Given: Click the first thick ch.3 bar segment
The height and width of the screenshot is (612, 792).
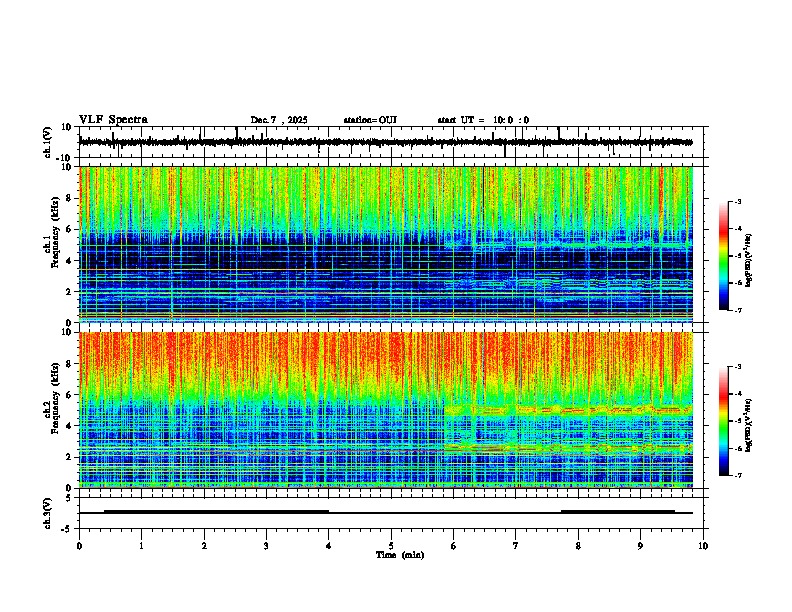Looking at the screenshot, I should click(x=216, y=511).
